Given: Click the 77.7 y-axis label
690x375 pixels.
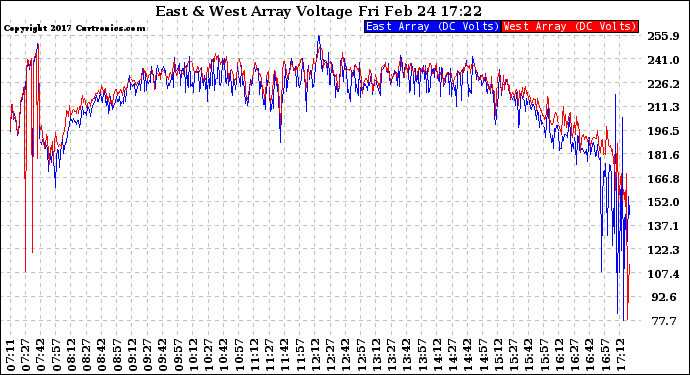Looking at the screenshot, I should point(664,321).
